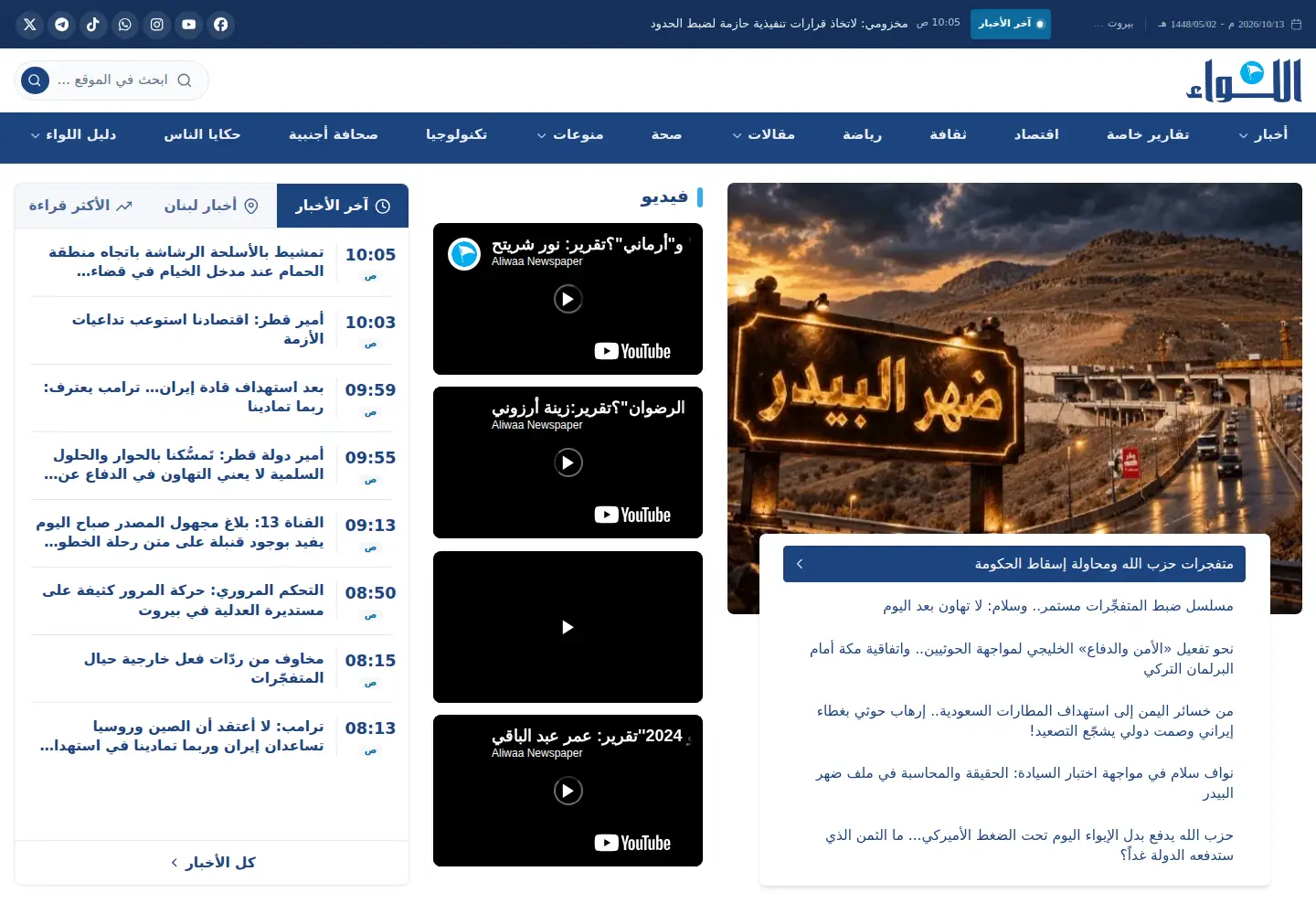The image size is (1316, 914).
Task: Open the تقارير خاصة menu item
Action: pyautogui.click(x=1148, y=135)
